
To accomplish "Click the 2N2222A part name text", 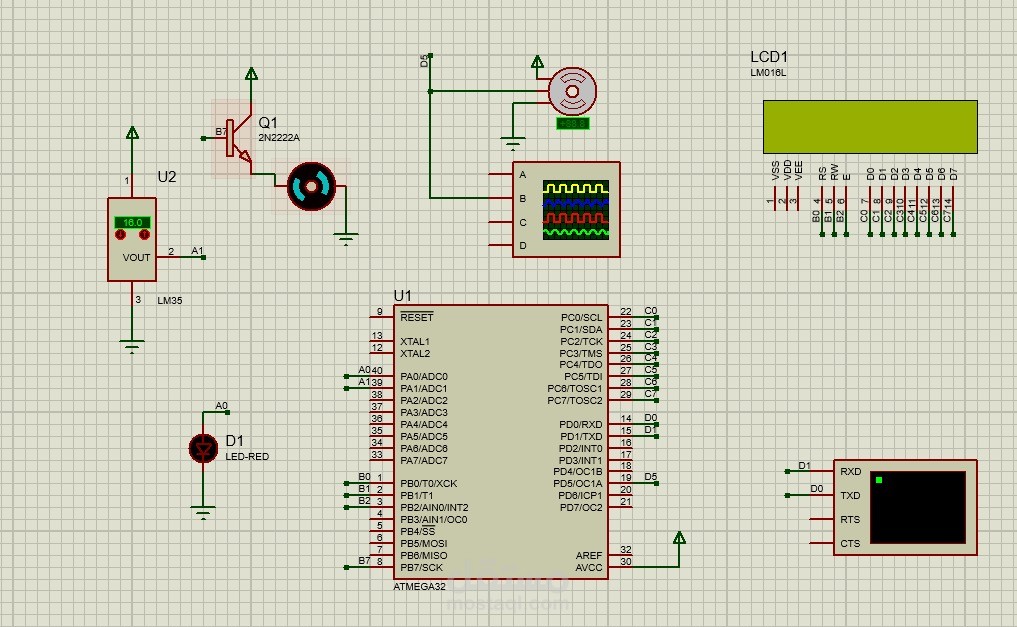I will (x=279, y=137).
